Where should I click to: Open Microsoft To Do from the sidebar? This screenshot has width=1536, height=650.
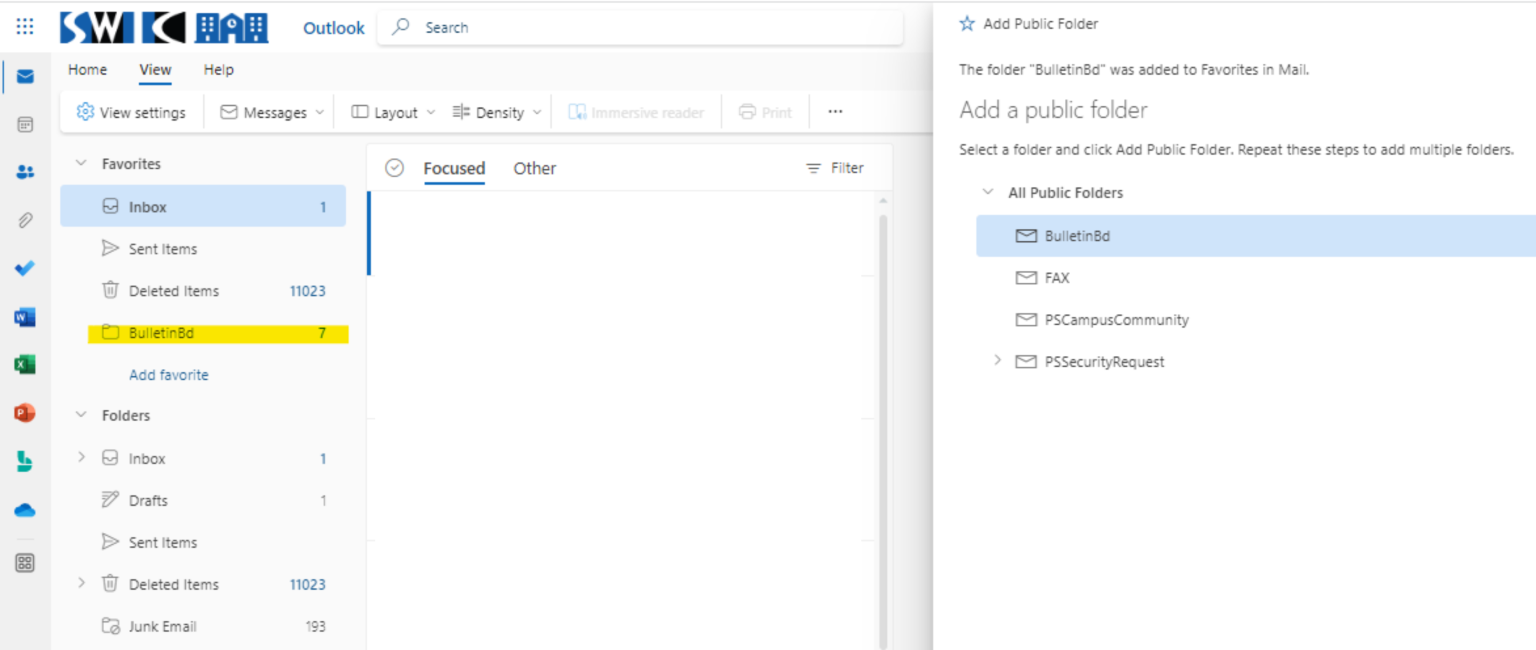click(25, 268)
